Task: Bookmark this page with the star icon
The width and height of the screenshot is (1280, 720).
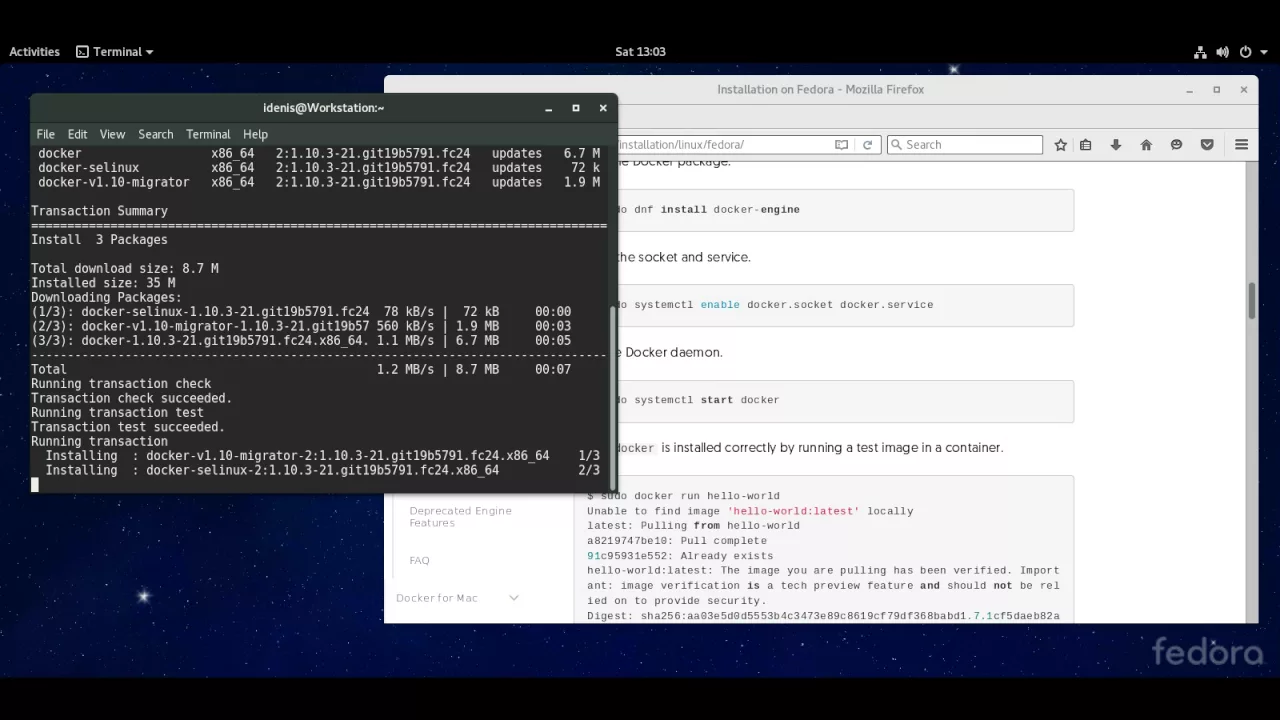Action: (1061, 145)
